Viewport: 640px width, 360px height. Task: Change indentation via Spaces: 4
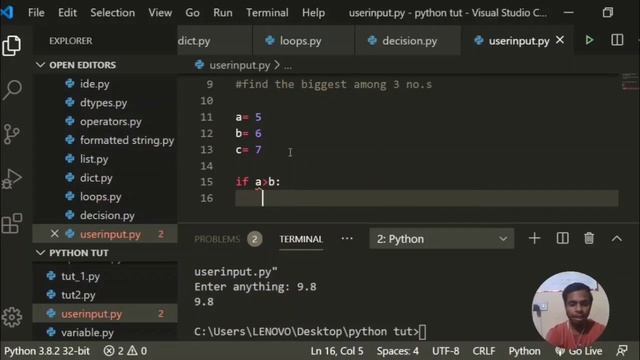tap(398, 351)
